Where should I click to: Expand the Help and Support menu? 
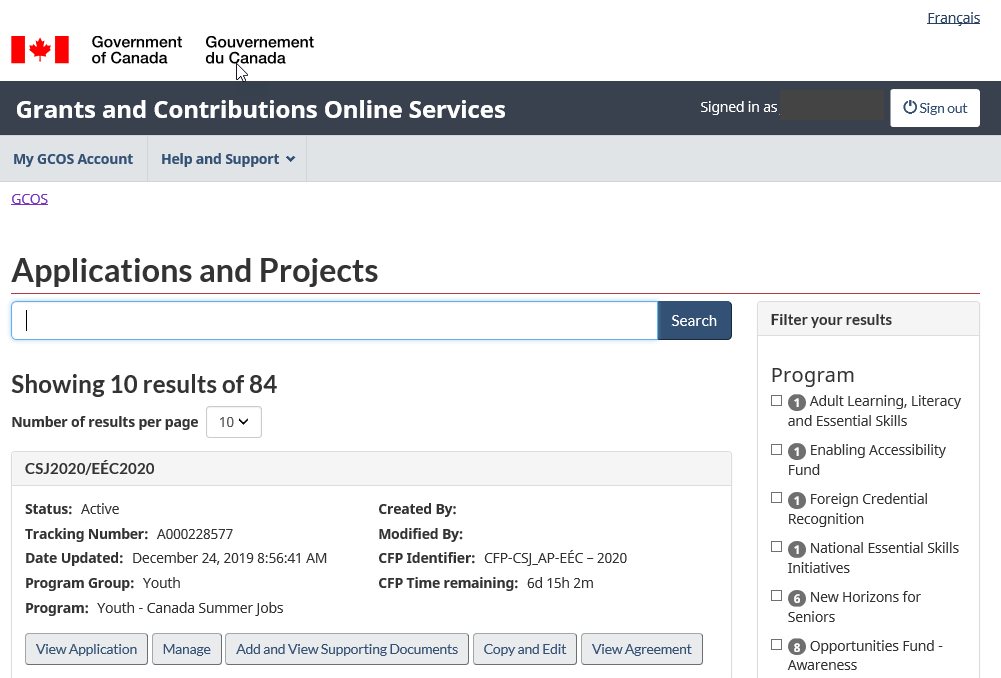click(227, 159)
